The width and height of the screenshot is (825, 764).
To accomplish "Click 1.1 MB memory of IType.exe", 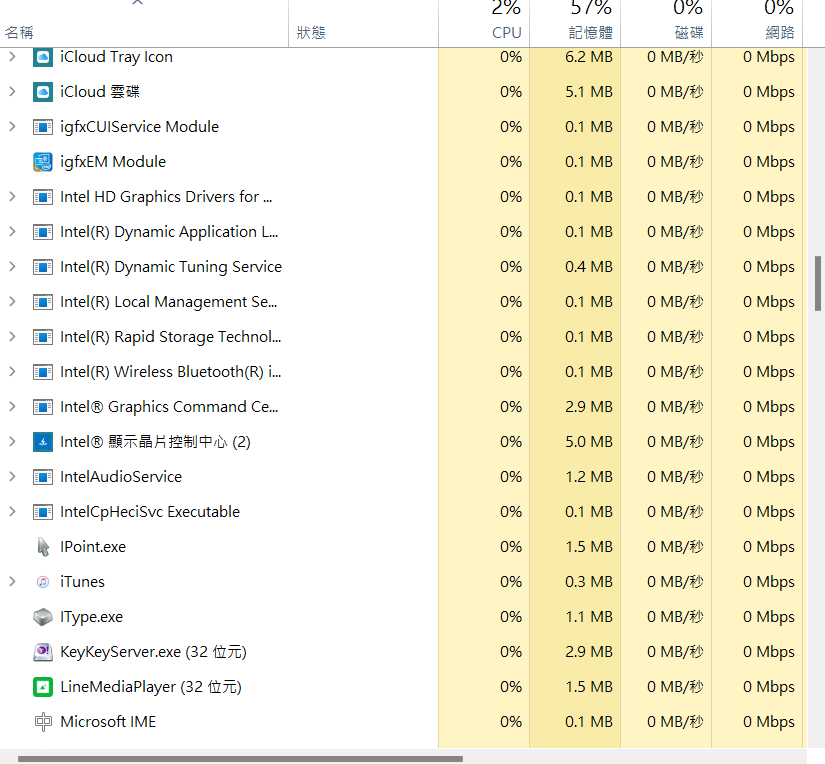I will pyautogui.click(x=589, y=617).
